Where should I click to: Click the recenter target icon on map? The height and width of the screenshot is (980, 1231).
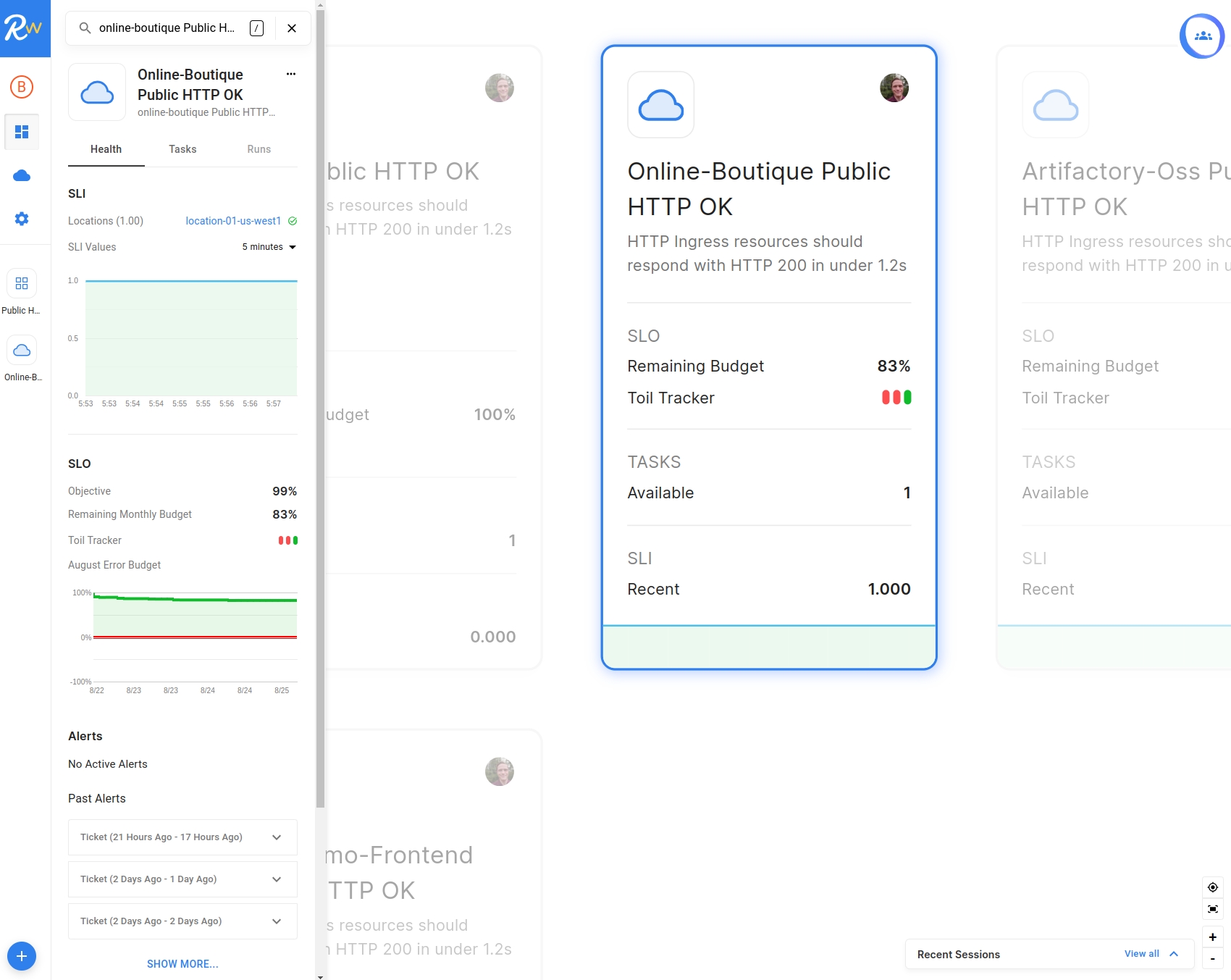[1213, 887]
